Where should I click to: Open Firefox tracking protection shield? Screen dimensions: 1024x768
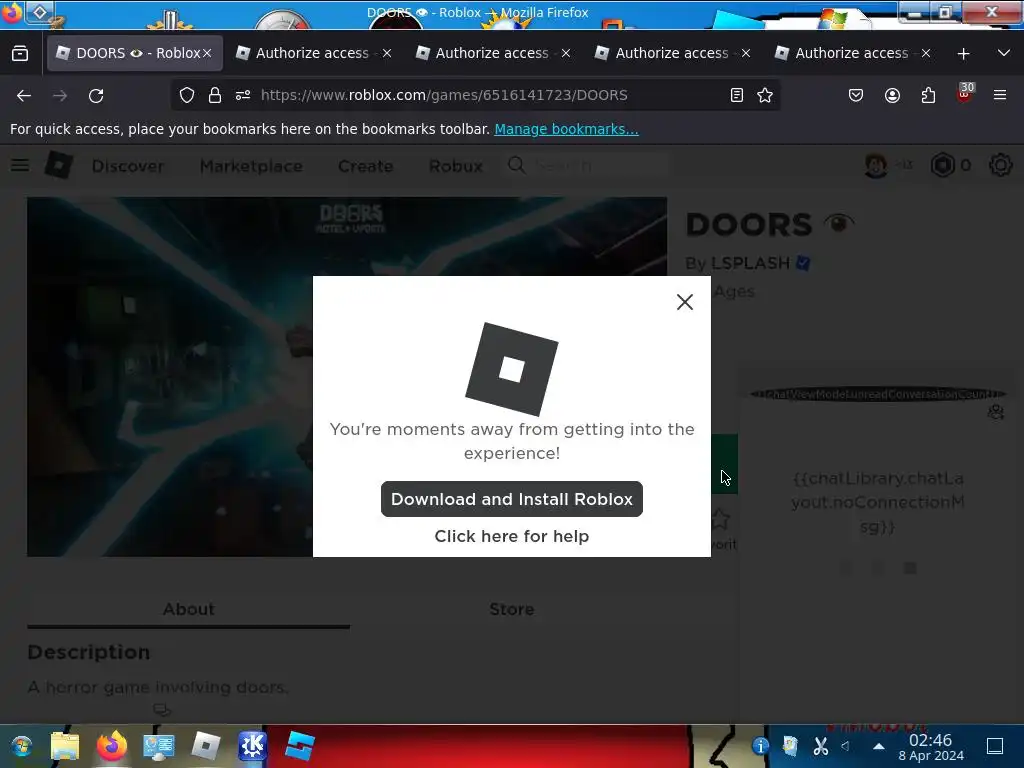click(187, 95)
